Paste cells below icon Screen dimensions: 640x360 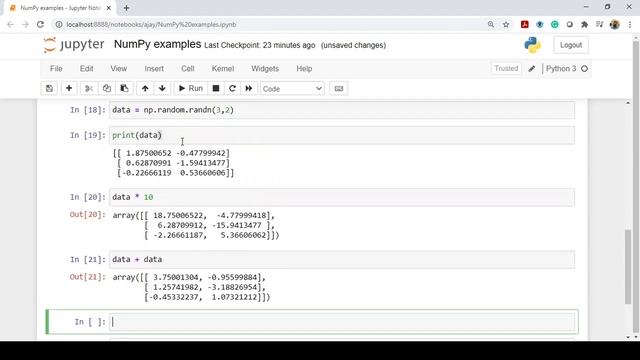(124, 89)
